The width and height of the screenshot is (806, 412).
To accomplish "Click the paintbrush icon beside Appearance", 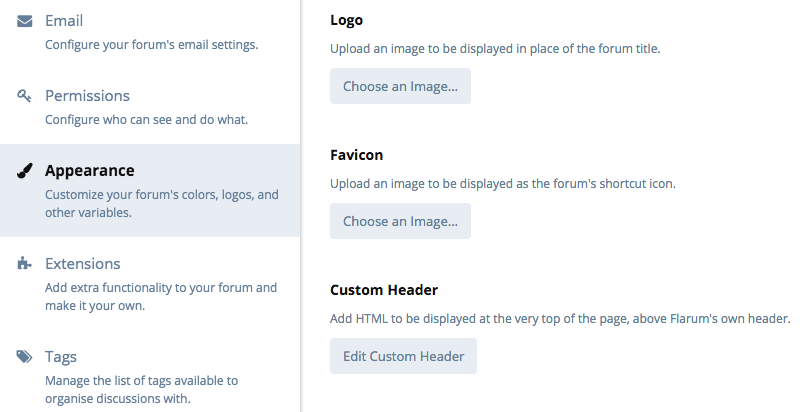I will [25, 171].
